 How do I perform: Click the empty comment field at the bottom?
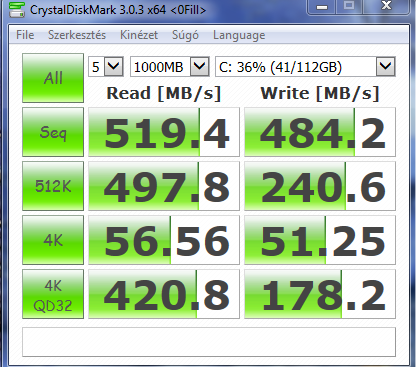(209, 342)
